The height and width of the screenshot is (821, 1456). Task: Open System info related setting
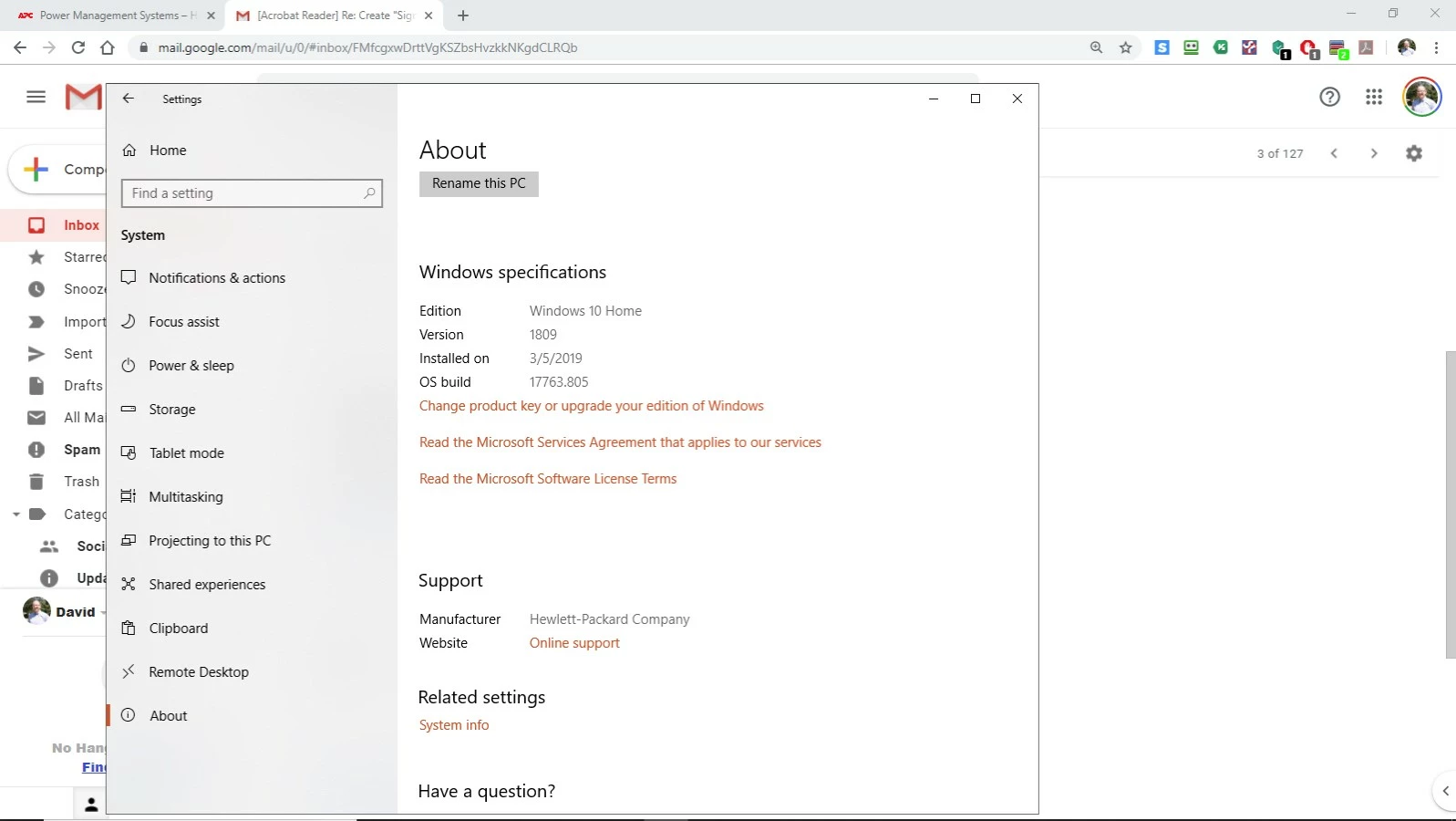pyautogui.click(x=454, y=725)
